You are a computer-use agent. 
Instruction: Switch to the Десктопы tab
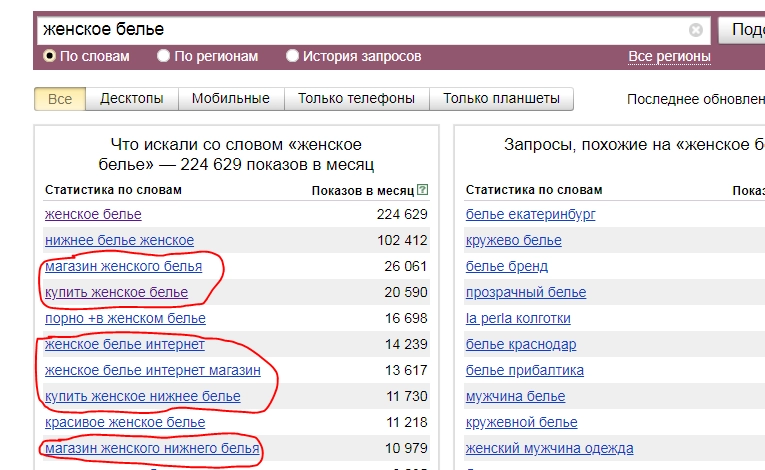[x=132, y=99]
